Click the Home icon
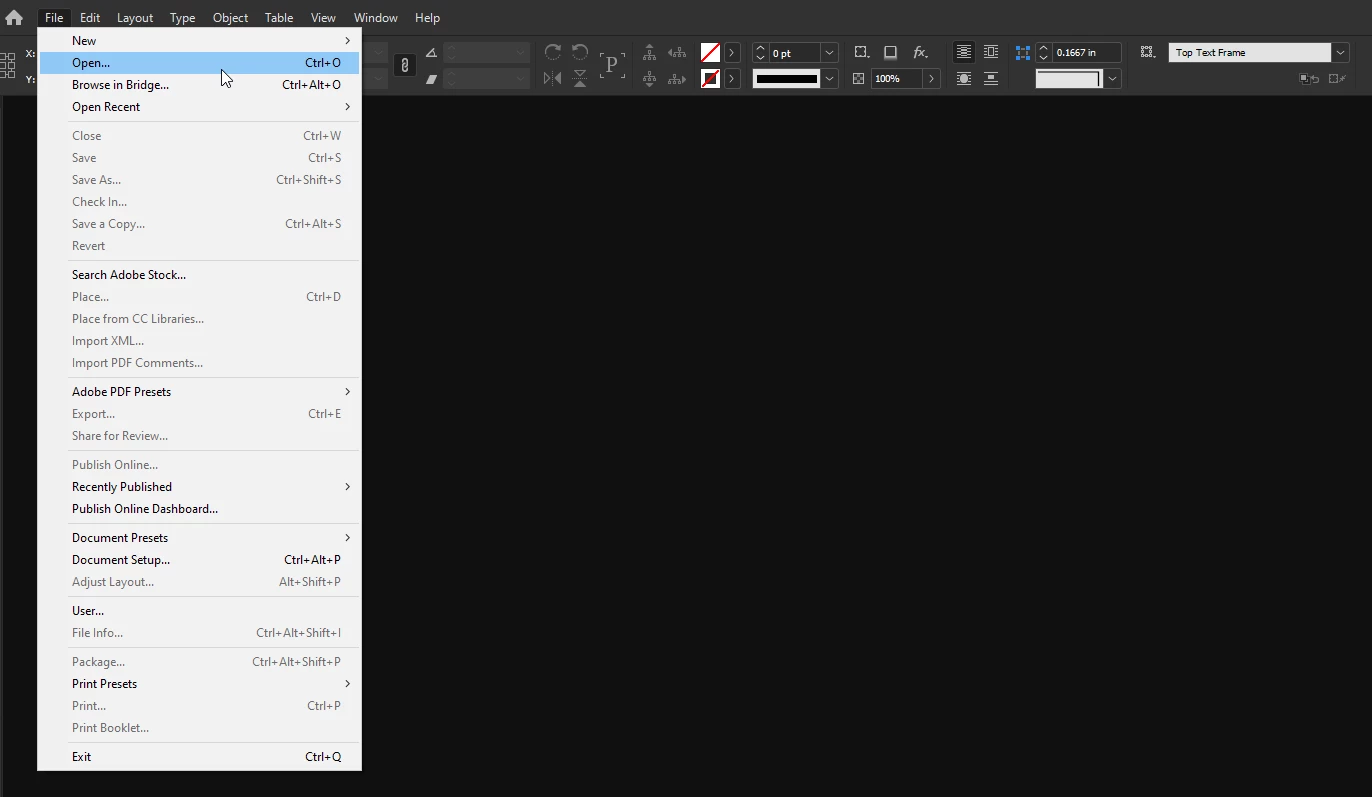 click(x=14, y=17)
